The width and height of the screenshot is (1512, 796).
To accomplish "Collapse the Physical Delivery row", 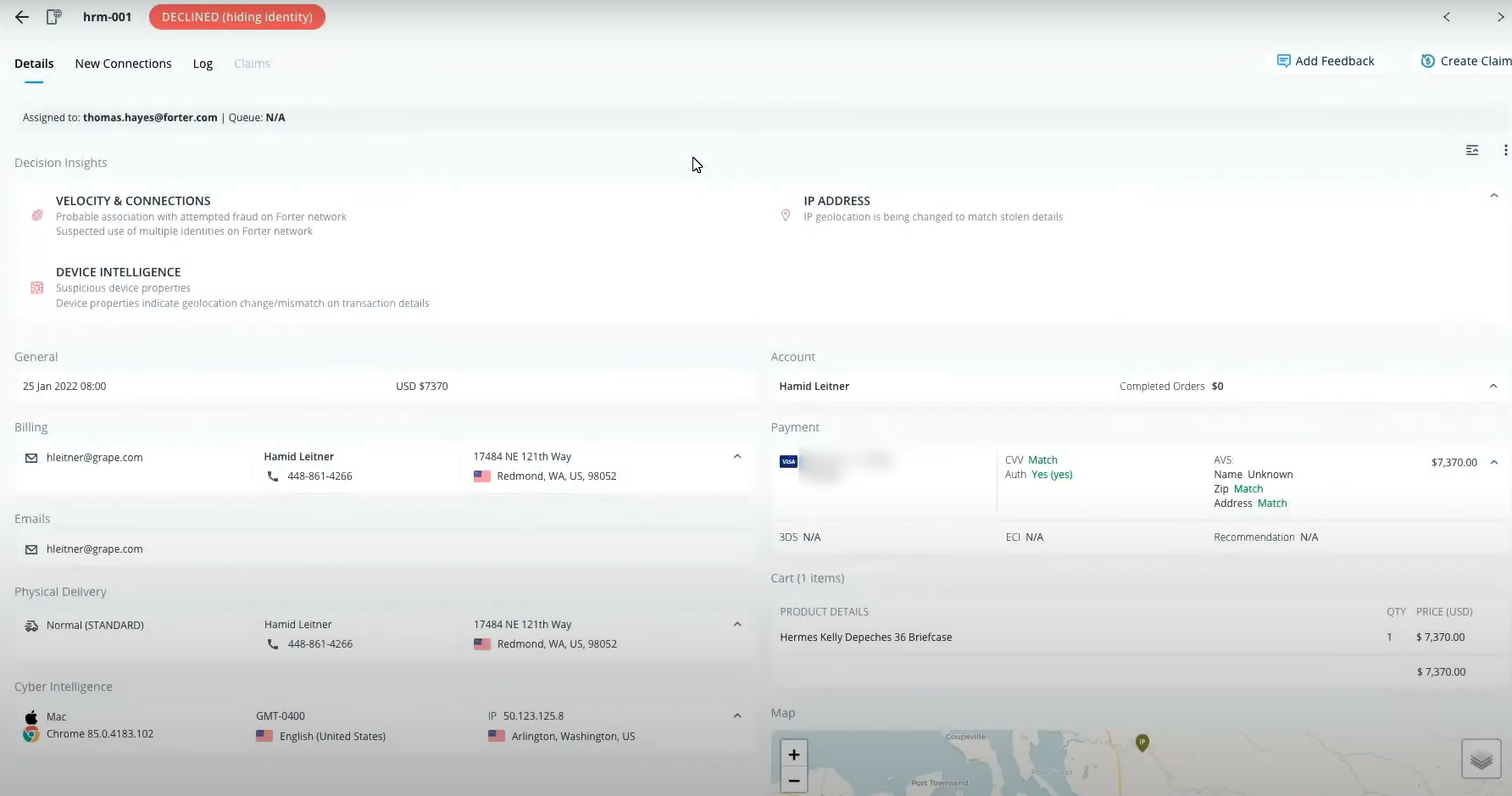I will (737, 624).
